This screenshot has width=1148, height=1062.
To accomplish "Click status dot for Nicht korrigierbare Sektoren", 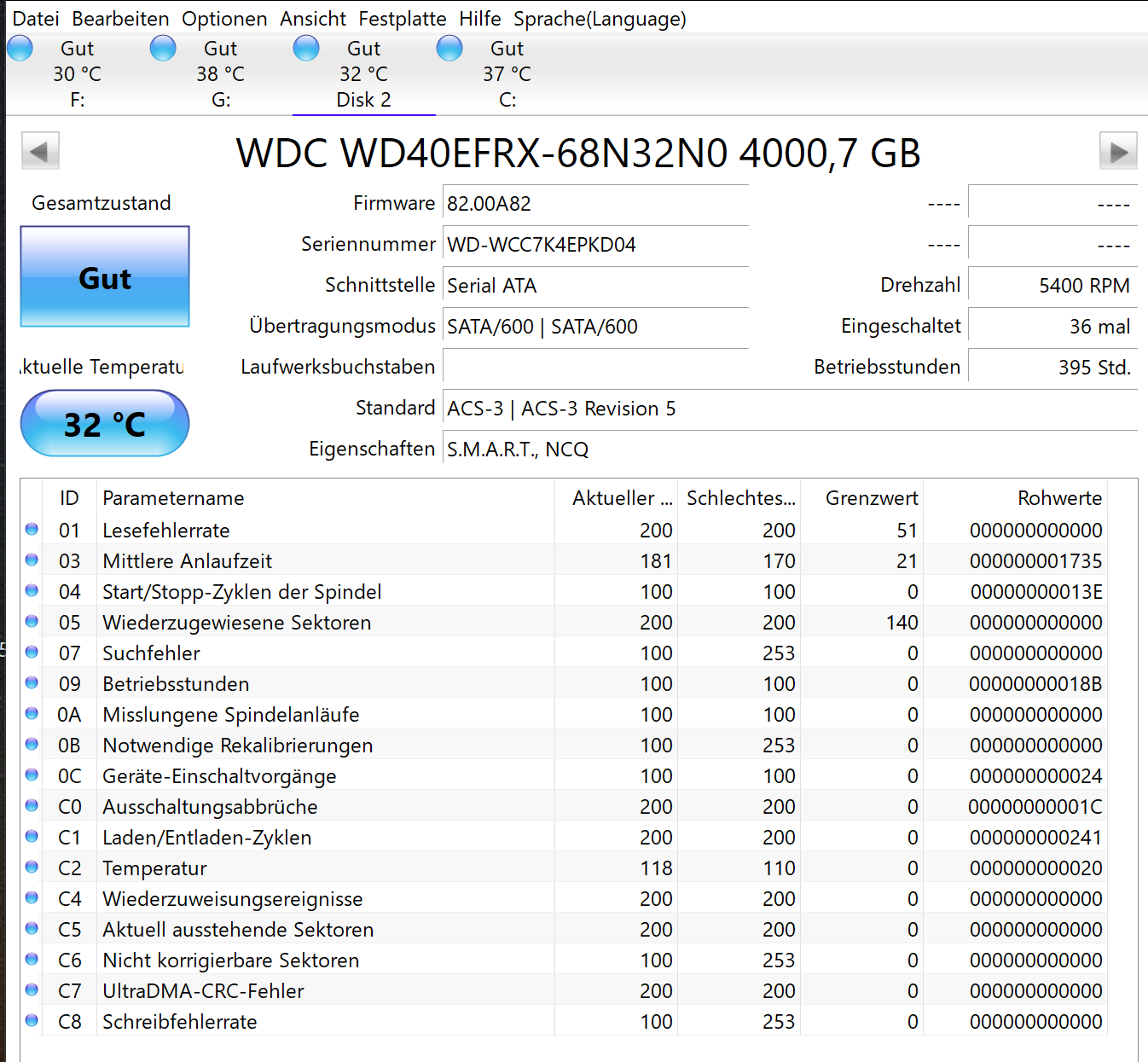I will [x=32, y=959].
